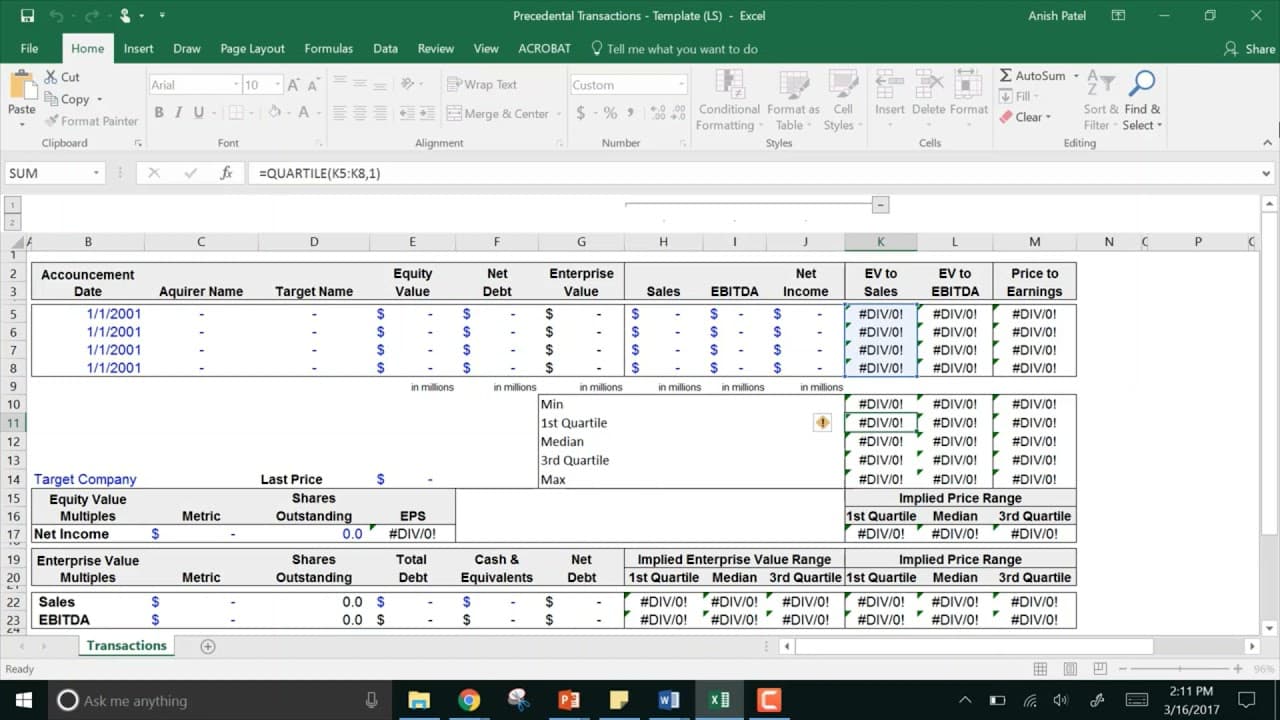Image resolution: width=1280 pixels, height=720 pixels.
Task: Switch to Page Layout view in status bar
Action: [x=1068, y=669]
